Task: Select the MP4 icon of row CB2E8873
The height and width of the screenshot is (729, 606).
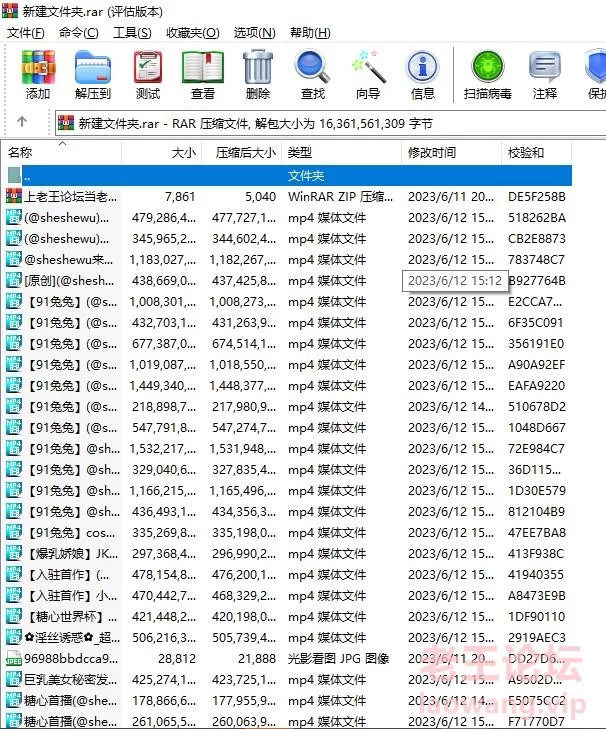Action: 13,238
